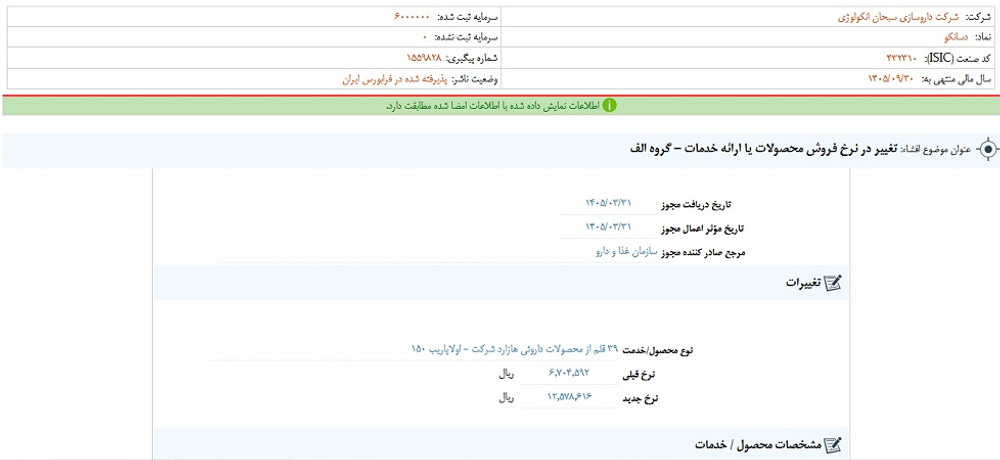Click the label نوع محصول/خدمت
This screenshot has width=1000, height=460.
click(660, 350)
